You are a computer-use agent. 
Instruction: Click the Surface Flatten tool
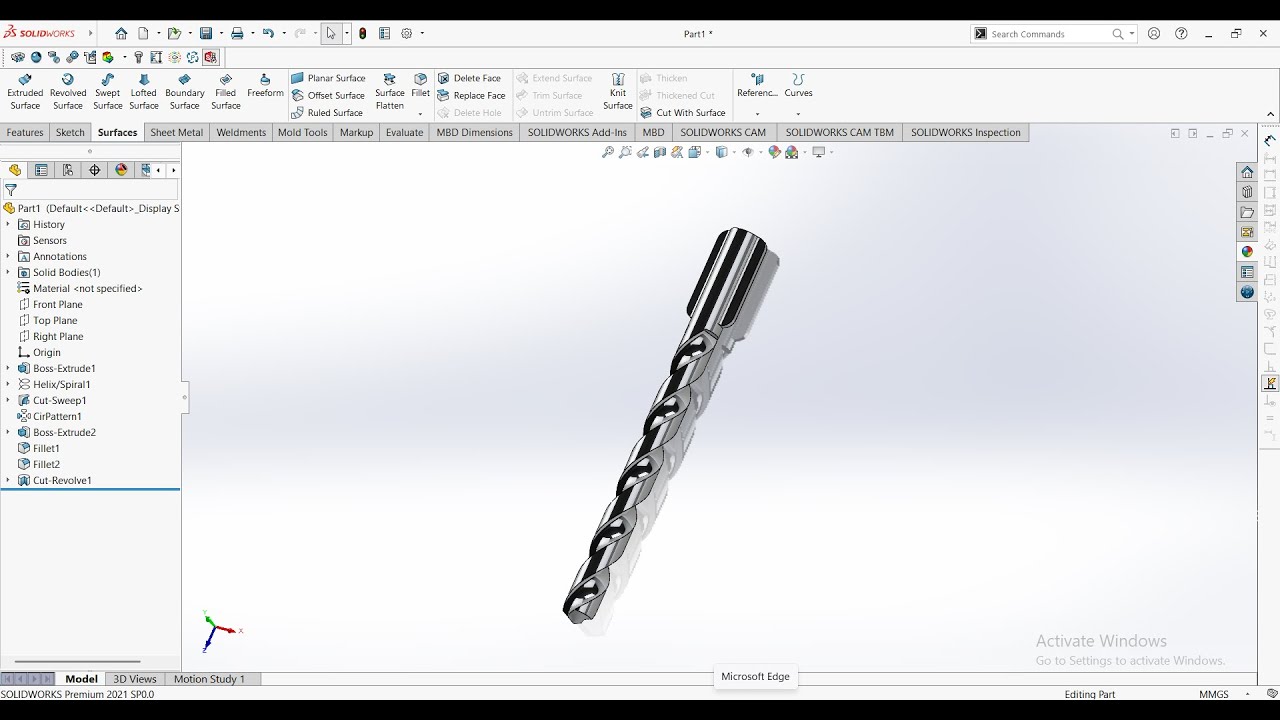tap(390, 91)
